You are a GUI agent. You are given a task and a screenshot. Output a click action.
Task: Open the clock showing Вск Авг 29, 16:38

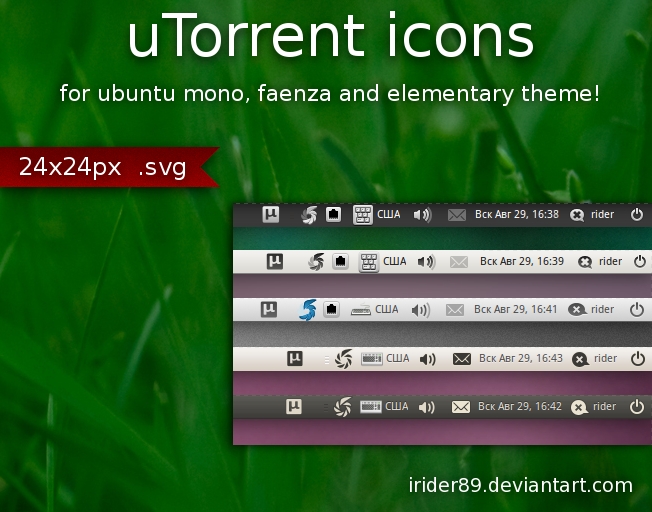point(517,215)
